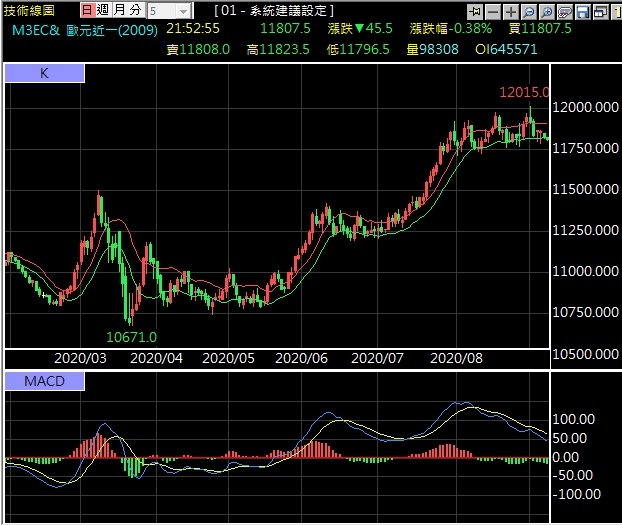Click the MACD 100.00 axis label
The image size is (622, 525).
[574, 419]
